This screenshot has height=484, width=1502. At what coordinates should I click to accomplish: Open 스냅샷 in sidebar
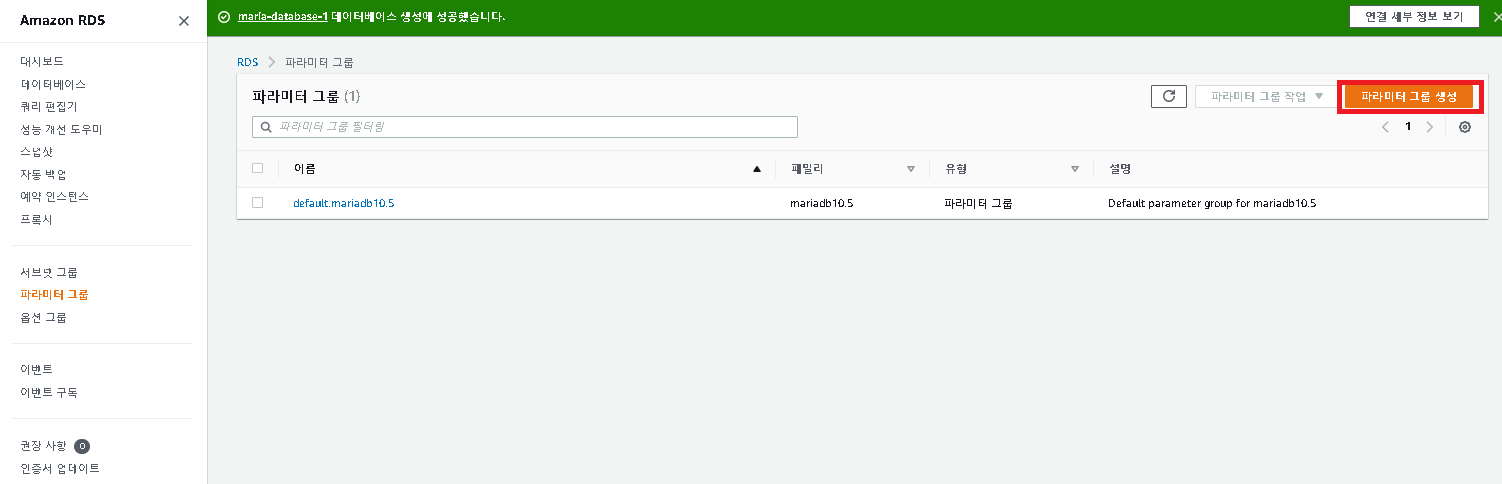click(36, 152)
